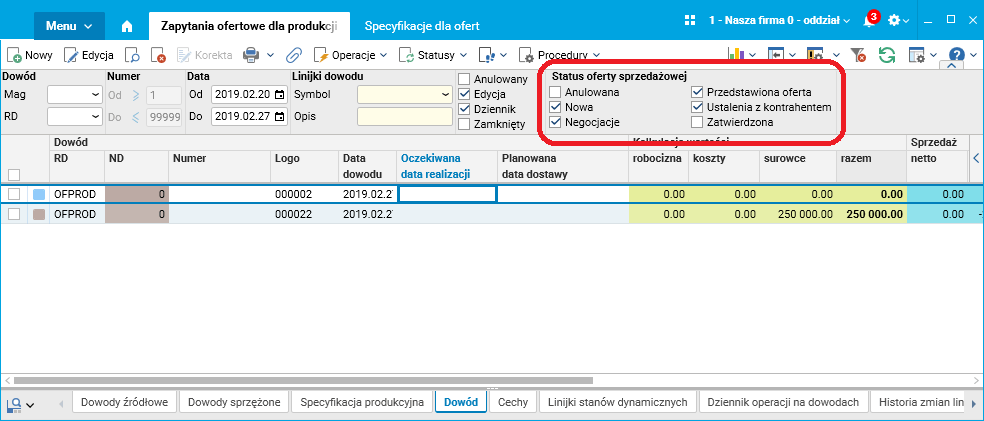The height and width of the screenshot is (421, 984).
Task: Open notifications bell with badge 3
Action: pos(870,20)
